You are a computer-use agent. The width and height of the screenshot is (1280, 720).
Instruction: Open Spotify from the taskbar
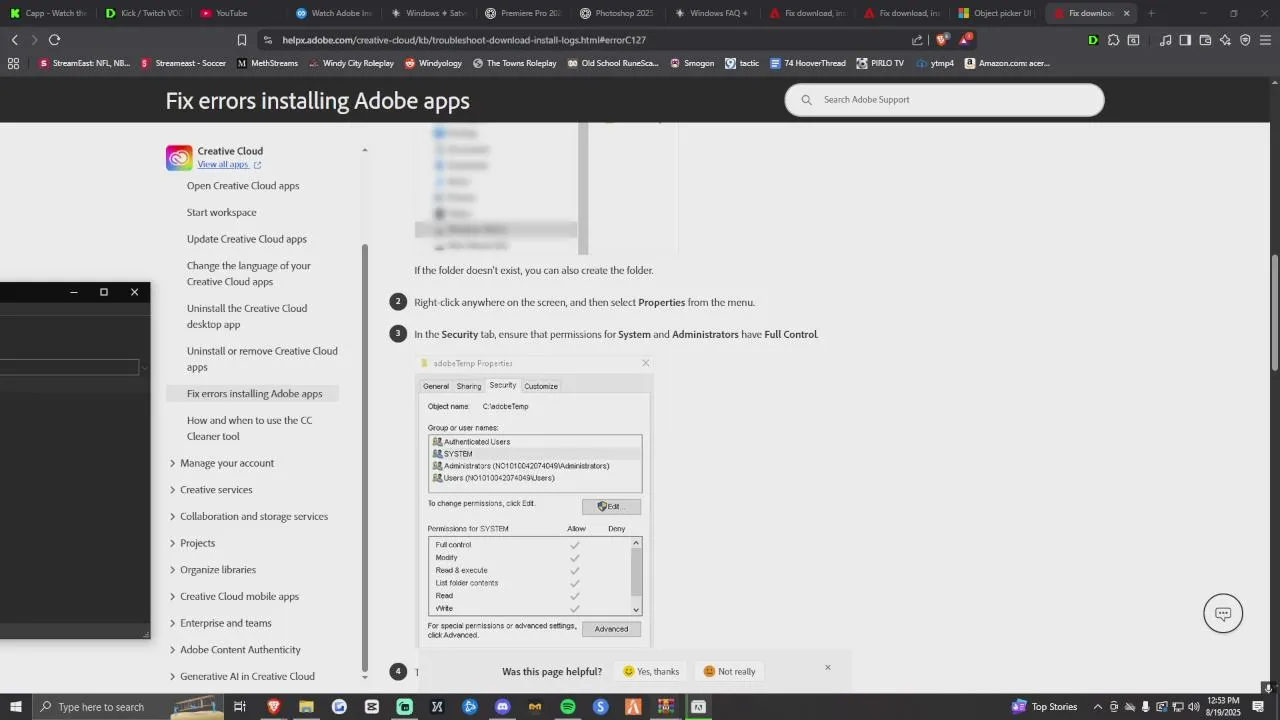click(x=568, y=707)
